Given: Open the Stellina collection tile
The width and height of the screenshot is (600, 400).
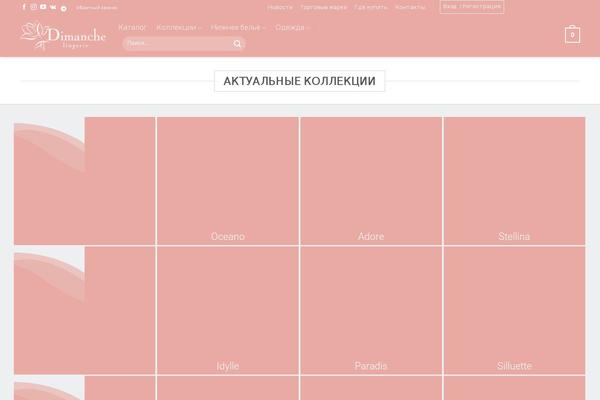Looking at the screenshot, I should tap(514, 181).
